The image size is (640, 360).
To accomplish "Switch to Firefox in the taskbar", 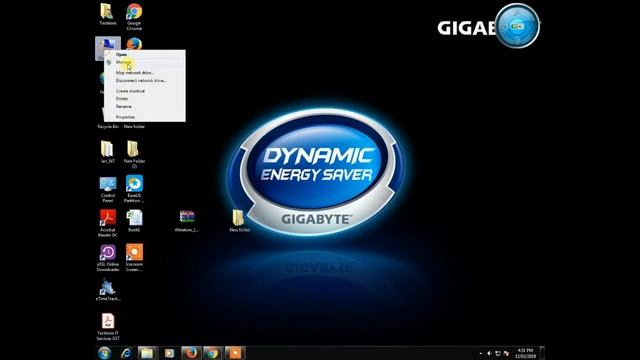I will [x=191, y=353].
